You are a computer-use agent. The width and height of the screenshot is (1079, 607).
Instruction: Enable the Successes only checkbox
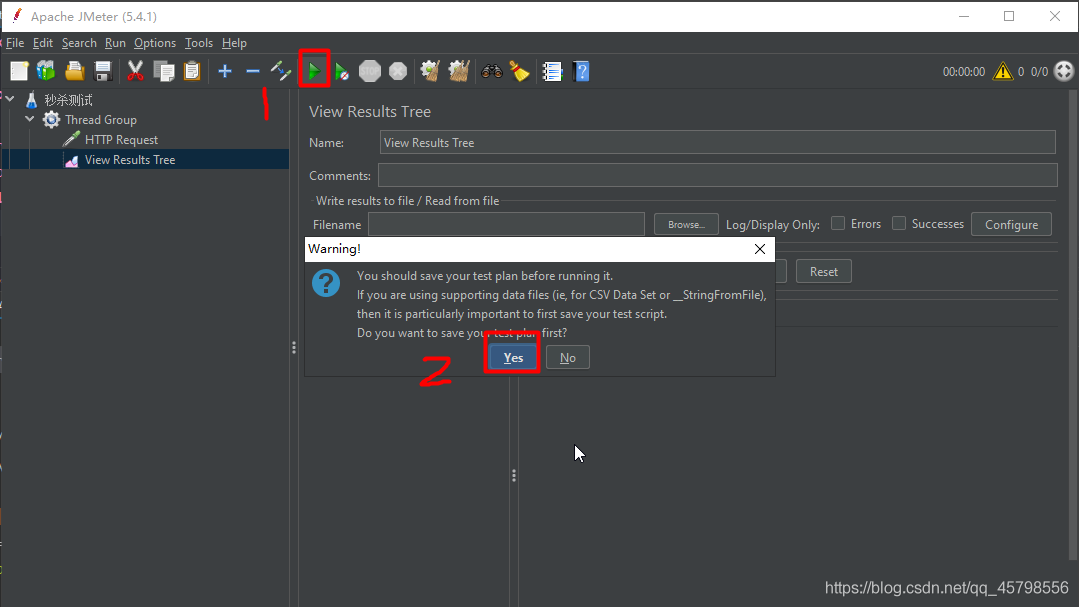pyautogui.click(x=899, y=223)
